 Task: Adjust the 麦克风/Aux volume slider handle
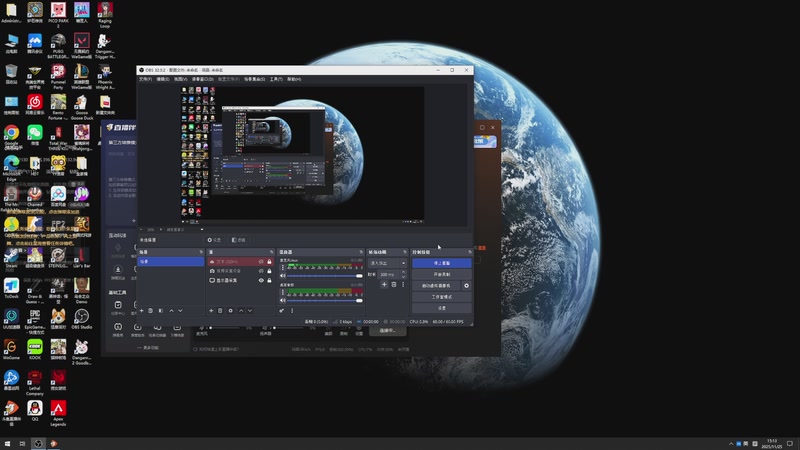coord(359,276)
